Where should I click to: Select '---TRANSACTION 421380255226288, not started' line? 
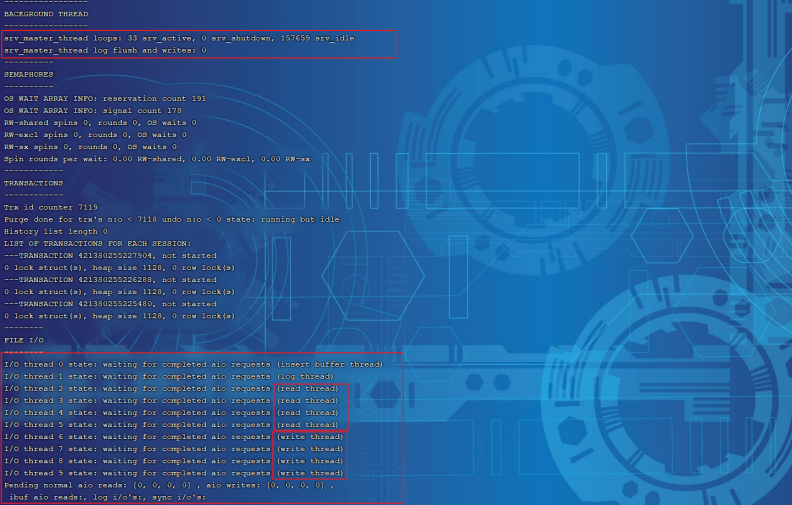110,280
